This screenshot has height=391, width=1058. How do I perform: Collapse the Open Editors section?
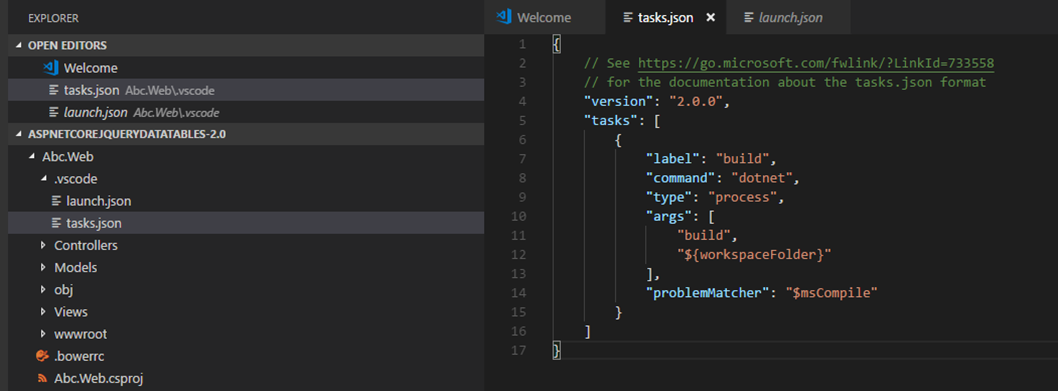[x=18, y=45]
